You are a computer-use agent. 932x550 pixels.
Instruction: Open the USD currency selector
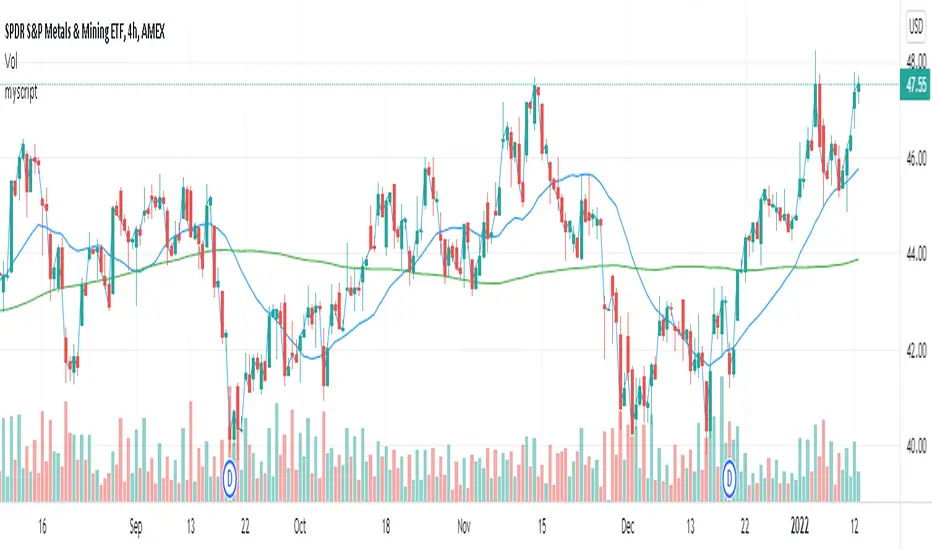915,26
